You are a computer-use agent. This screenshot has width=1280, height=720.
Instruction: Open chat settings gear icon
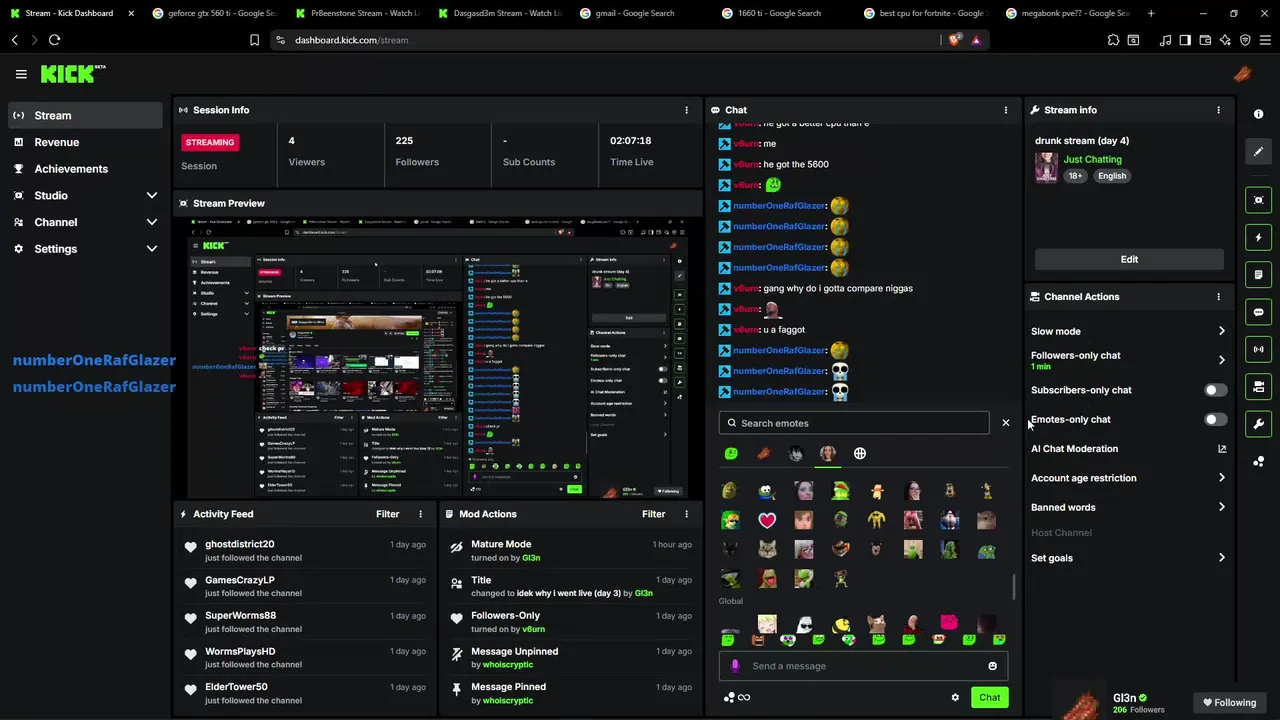pyautogui.click(x=955, y=698)
